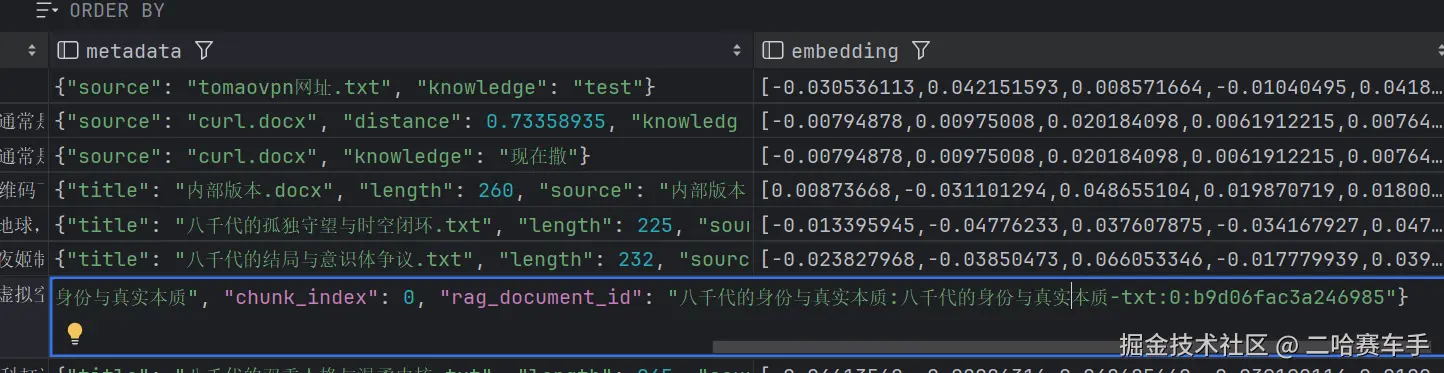Toggle sort arrows on the leftmost column
1444x373 pixels.
coord(32,50)
